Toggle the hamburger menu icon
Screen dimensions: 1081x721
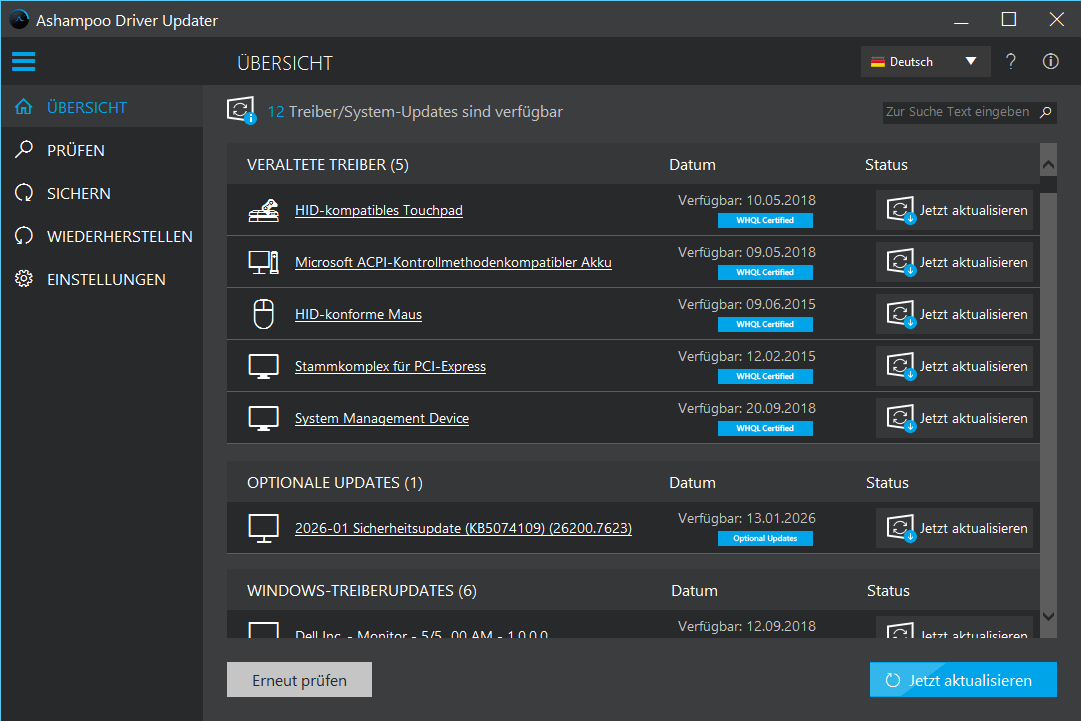pyautogui.click(x=23, y=62)
